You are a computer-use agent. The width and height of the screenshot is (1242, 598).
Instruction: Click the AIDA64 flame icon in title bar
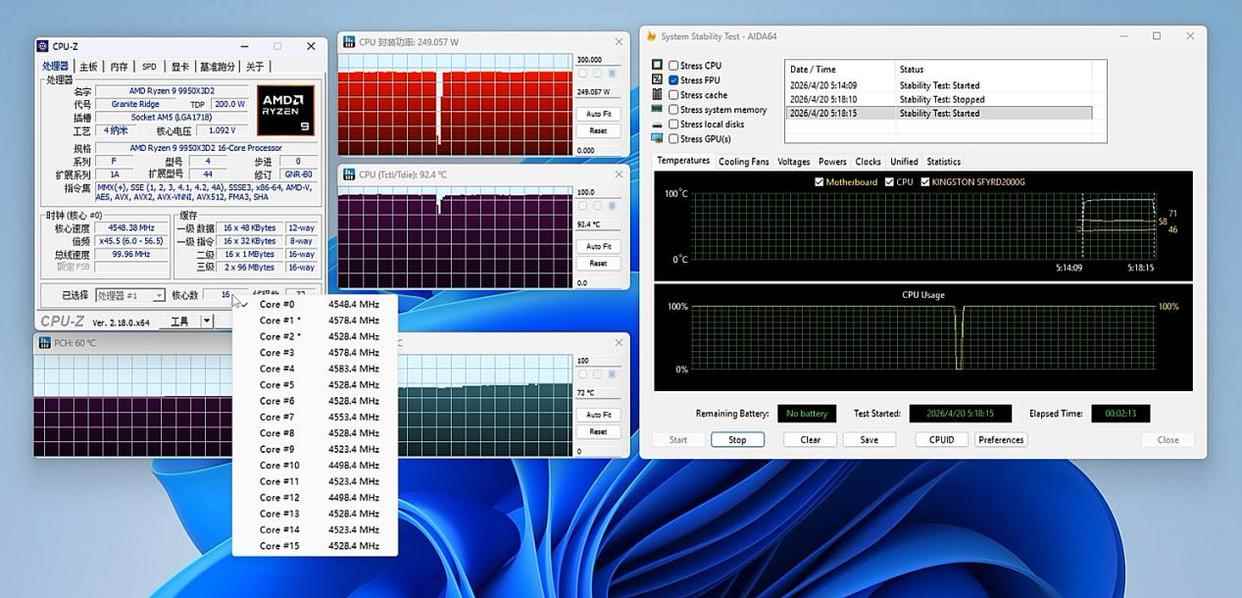pos(651,36)
